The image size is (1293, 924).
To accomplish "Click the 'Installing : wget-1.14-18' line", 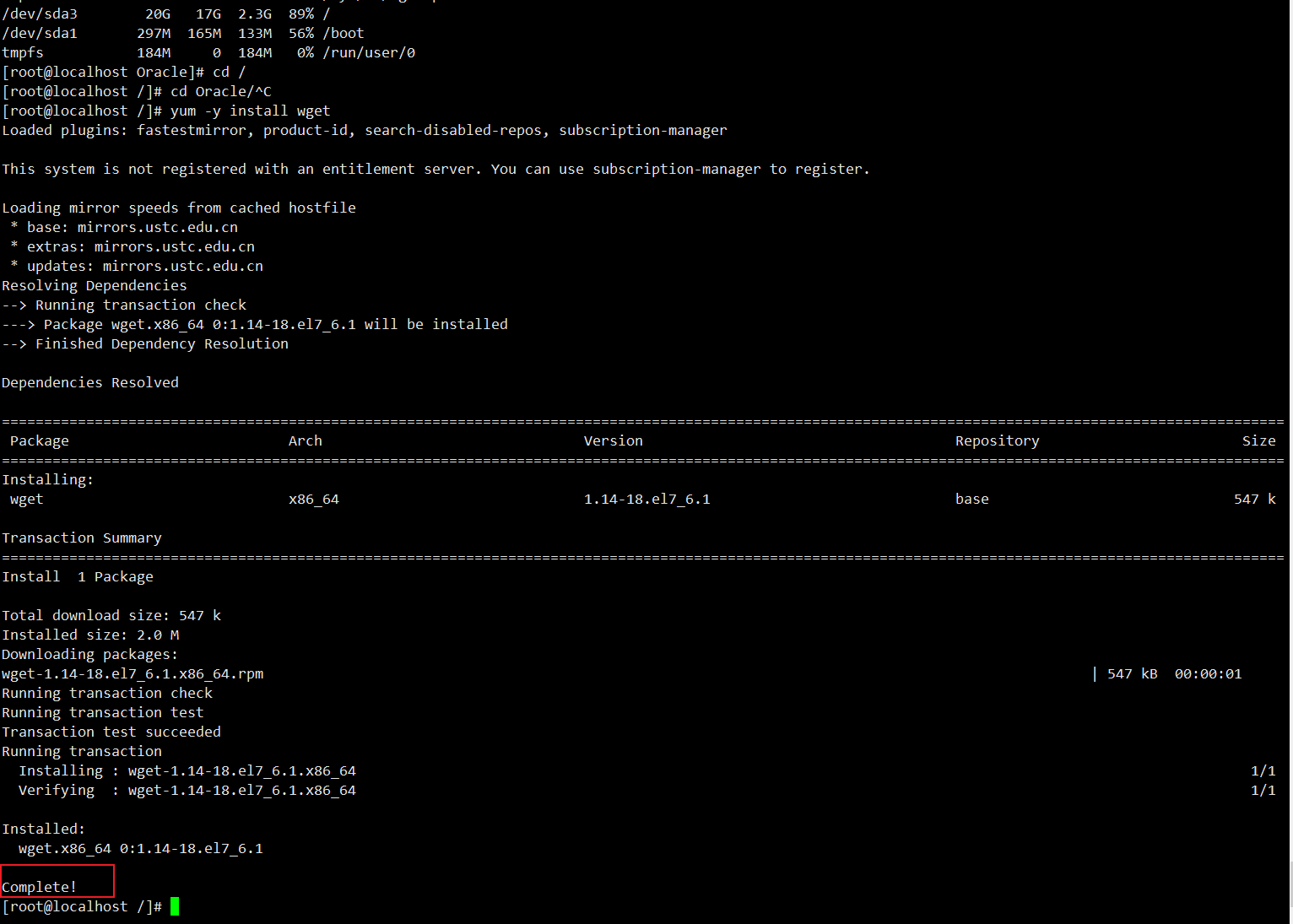I will point(187,770).
